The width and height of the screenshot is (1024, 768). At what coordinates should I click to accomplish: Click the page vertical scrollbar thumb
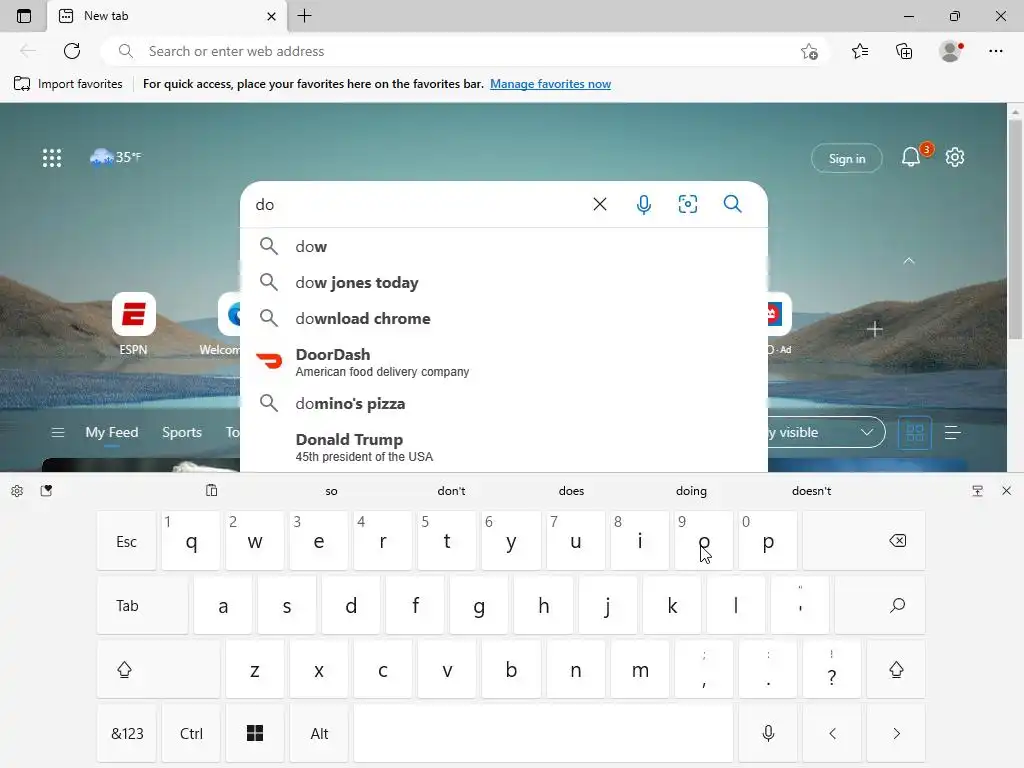point(1015,229)
